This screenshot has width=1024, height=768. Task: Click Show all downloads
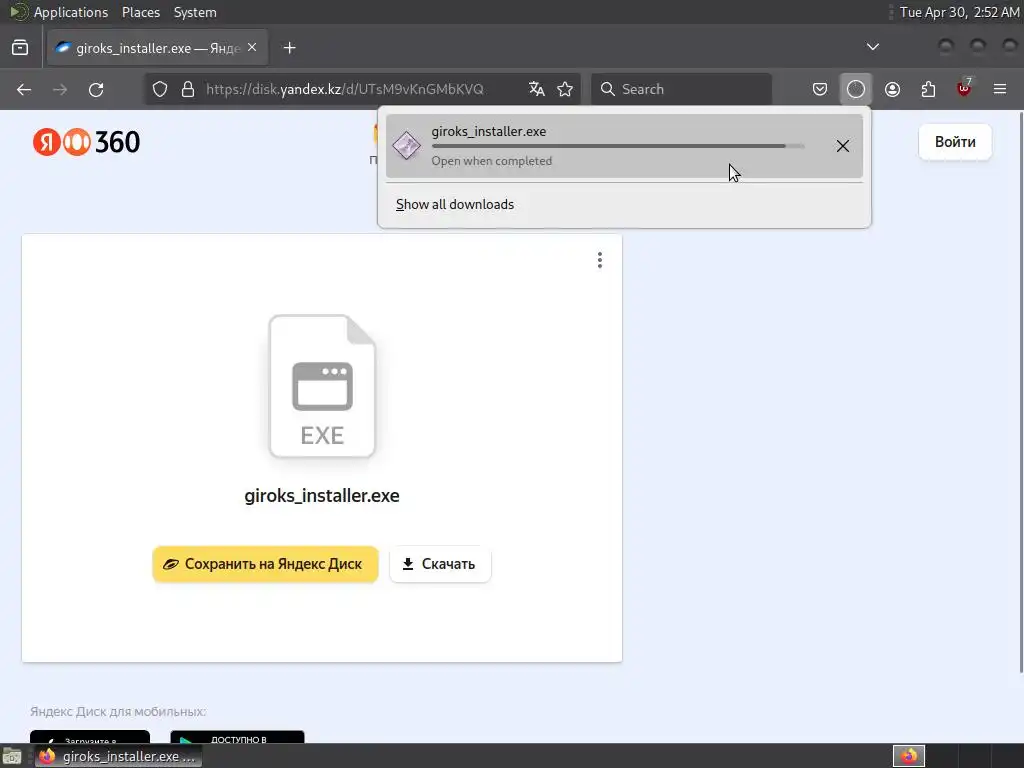455,204
